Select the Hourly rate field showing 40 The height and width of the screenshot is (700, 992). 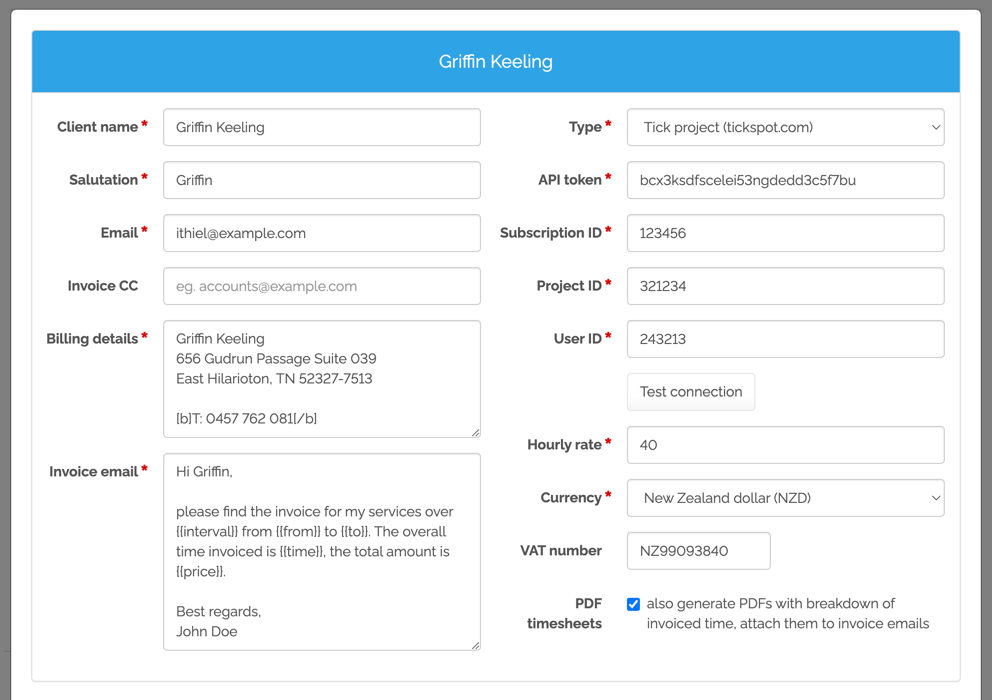click(785, 445)
